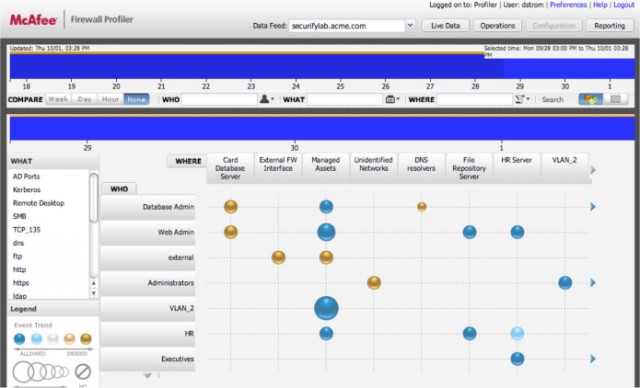
Task: Open the Preferences link
Action: click(x=568, y=5)
